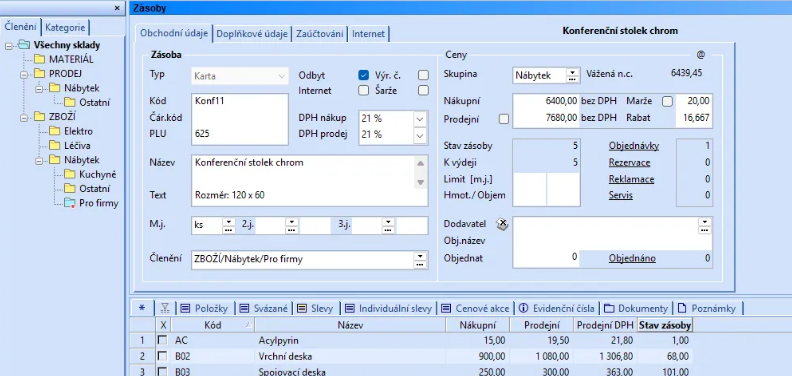This screenshot has width=792, height=376.
Task: Click the Všechny sklady root folder icon
Action: 24,45
